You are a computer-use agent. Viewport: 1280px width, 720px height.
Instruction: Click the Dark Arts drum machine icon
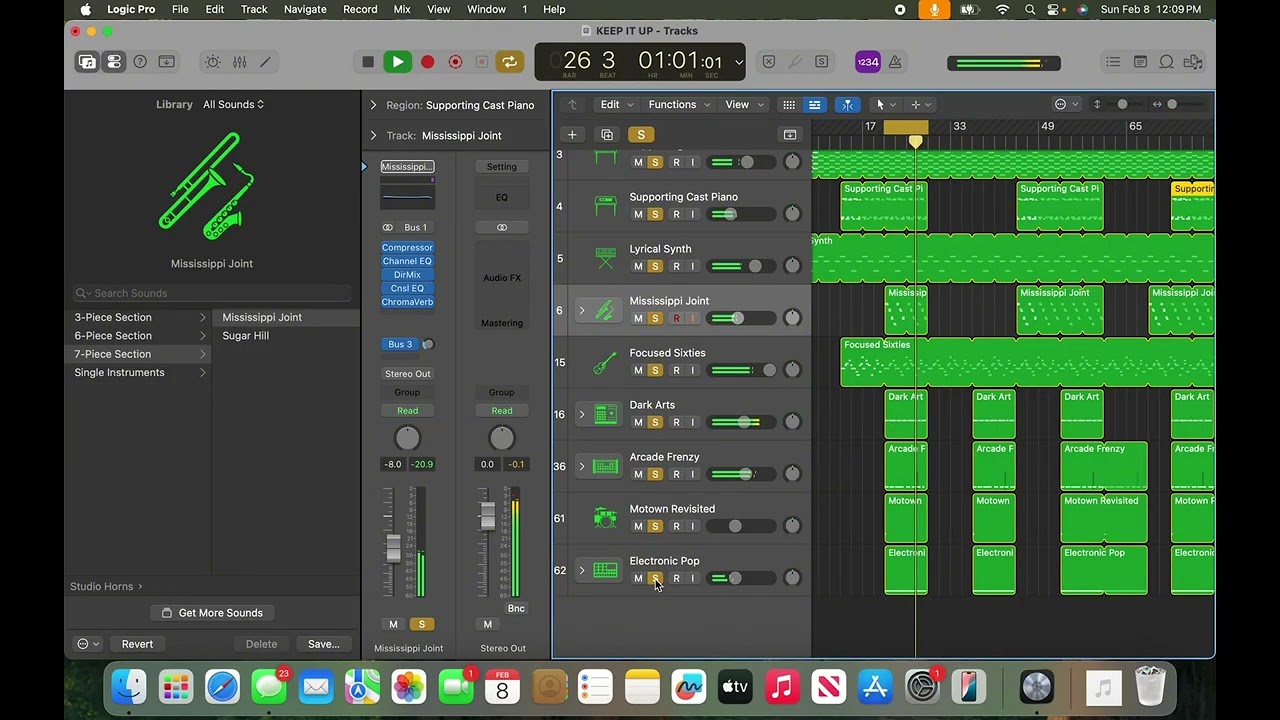605,415
